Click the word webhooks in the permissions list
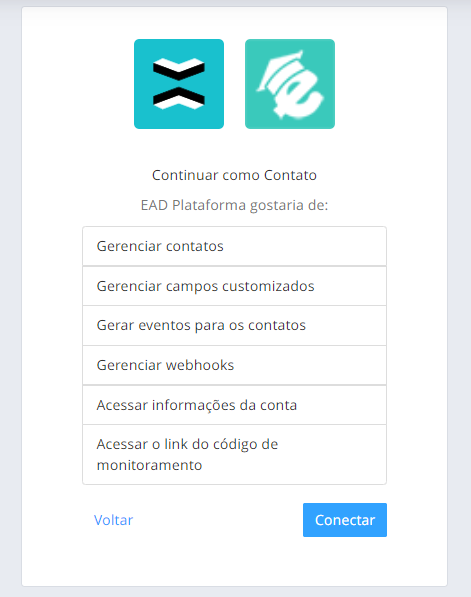Viewport: 471px width, 597px height. (x=200, y=365)
